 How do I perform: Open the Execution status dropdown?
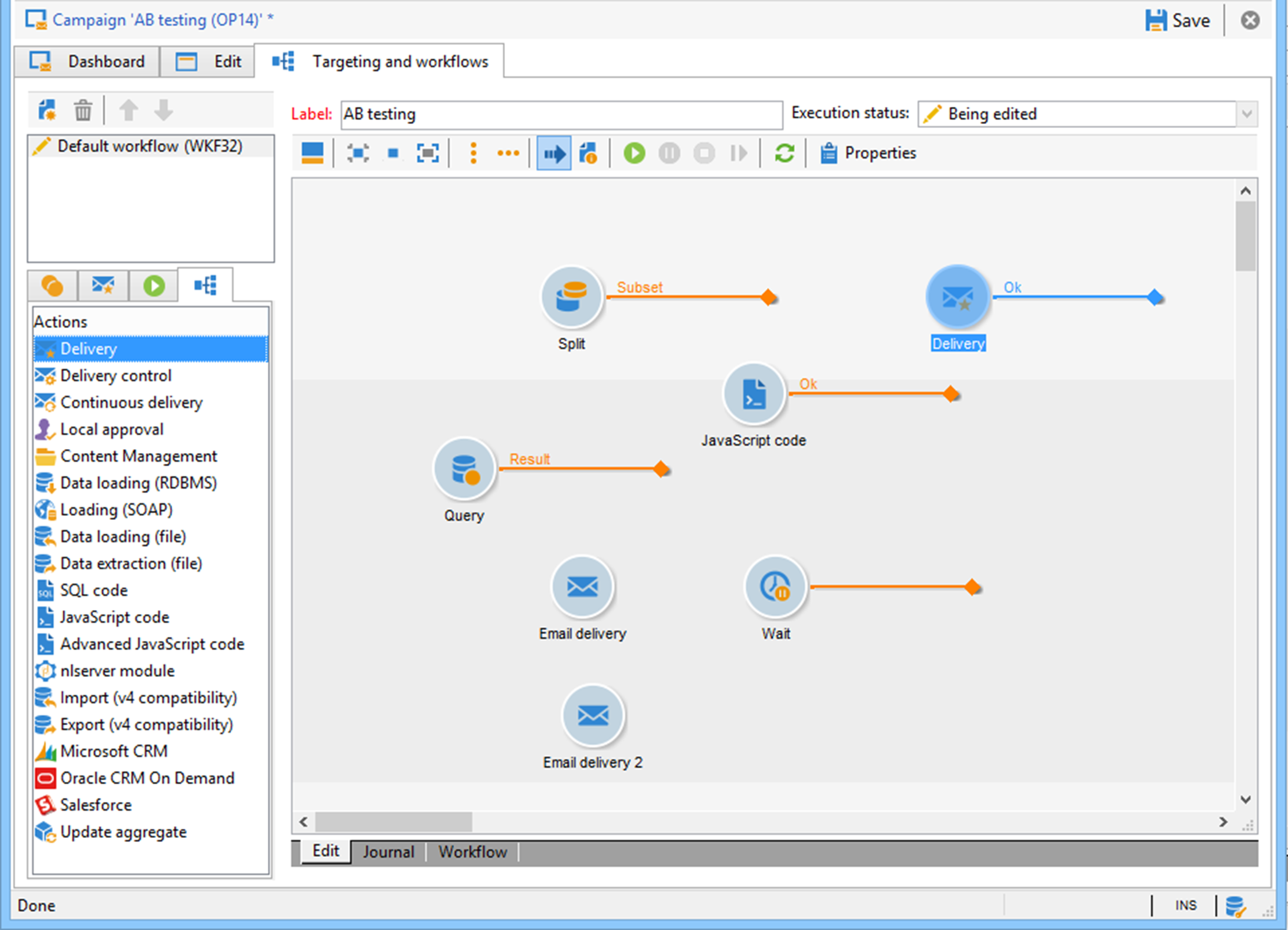coord(1246,114)
